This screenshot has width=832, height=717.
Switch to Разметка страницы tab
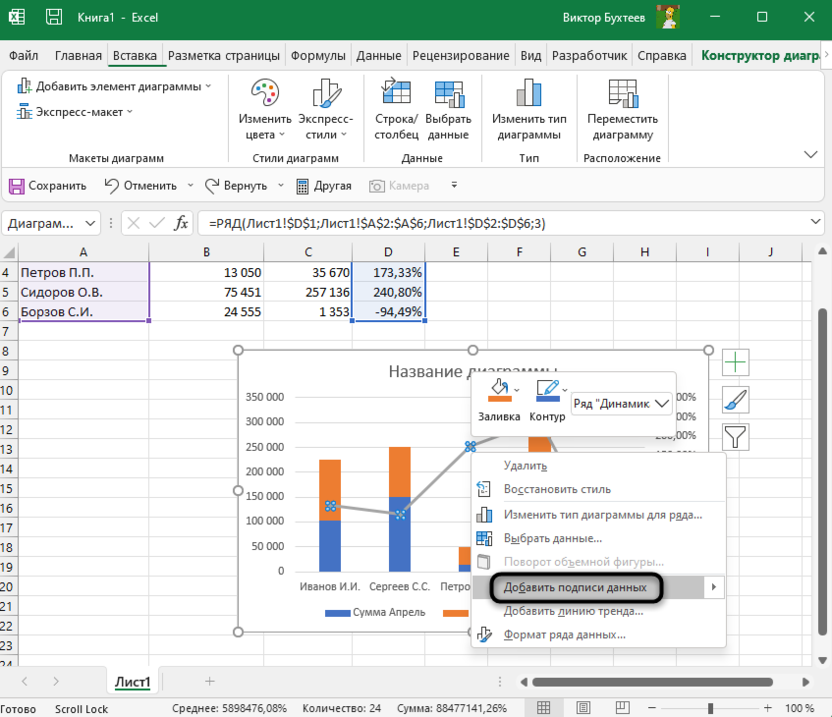point(223,56)
